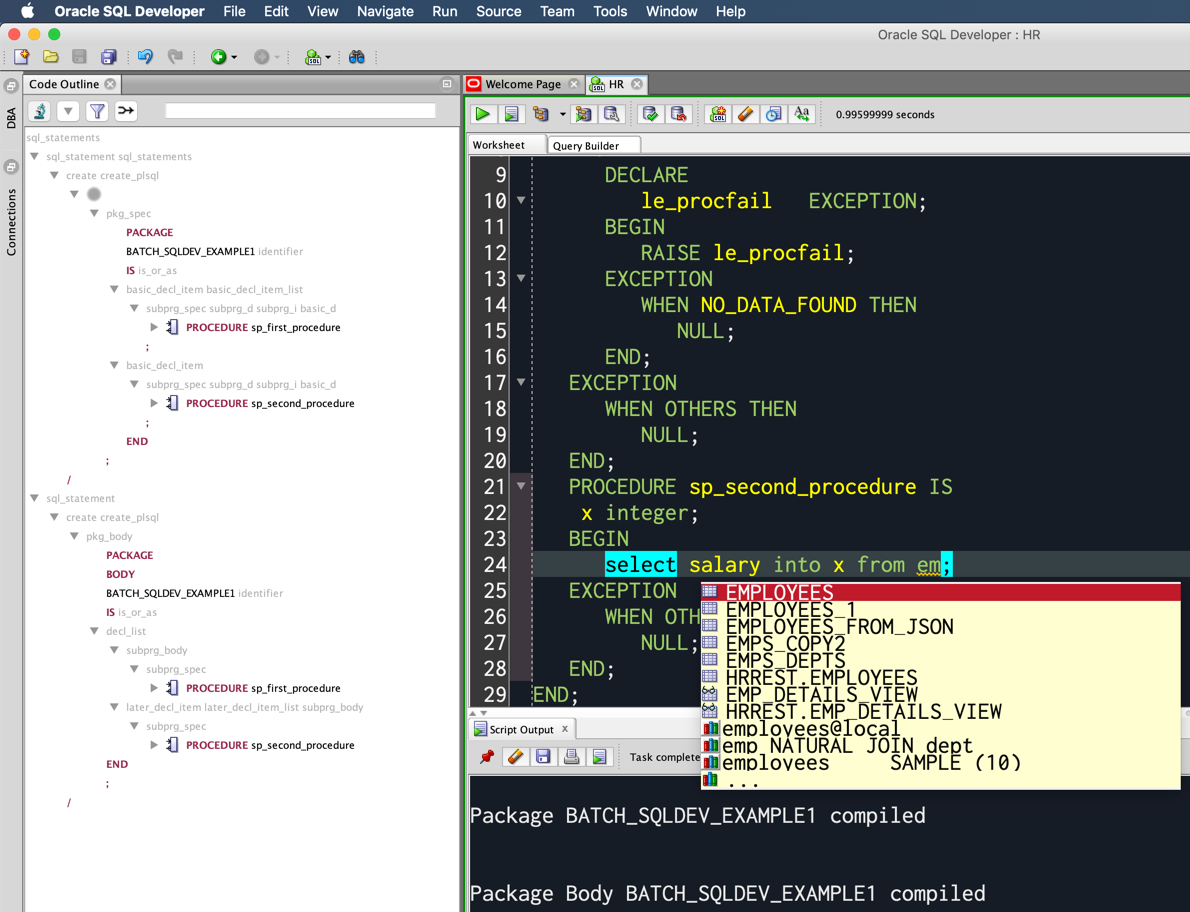Open the Apple menu
This screenshot has width=1190, height=912.
click(27, 11)
